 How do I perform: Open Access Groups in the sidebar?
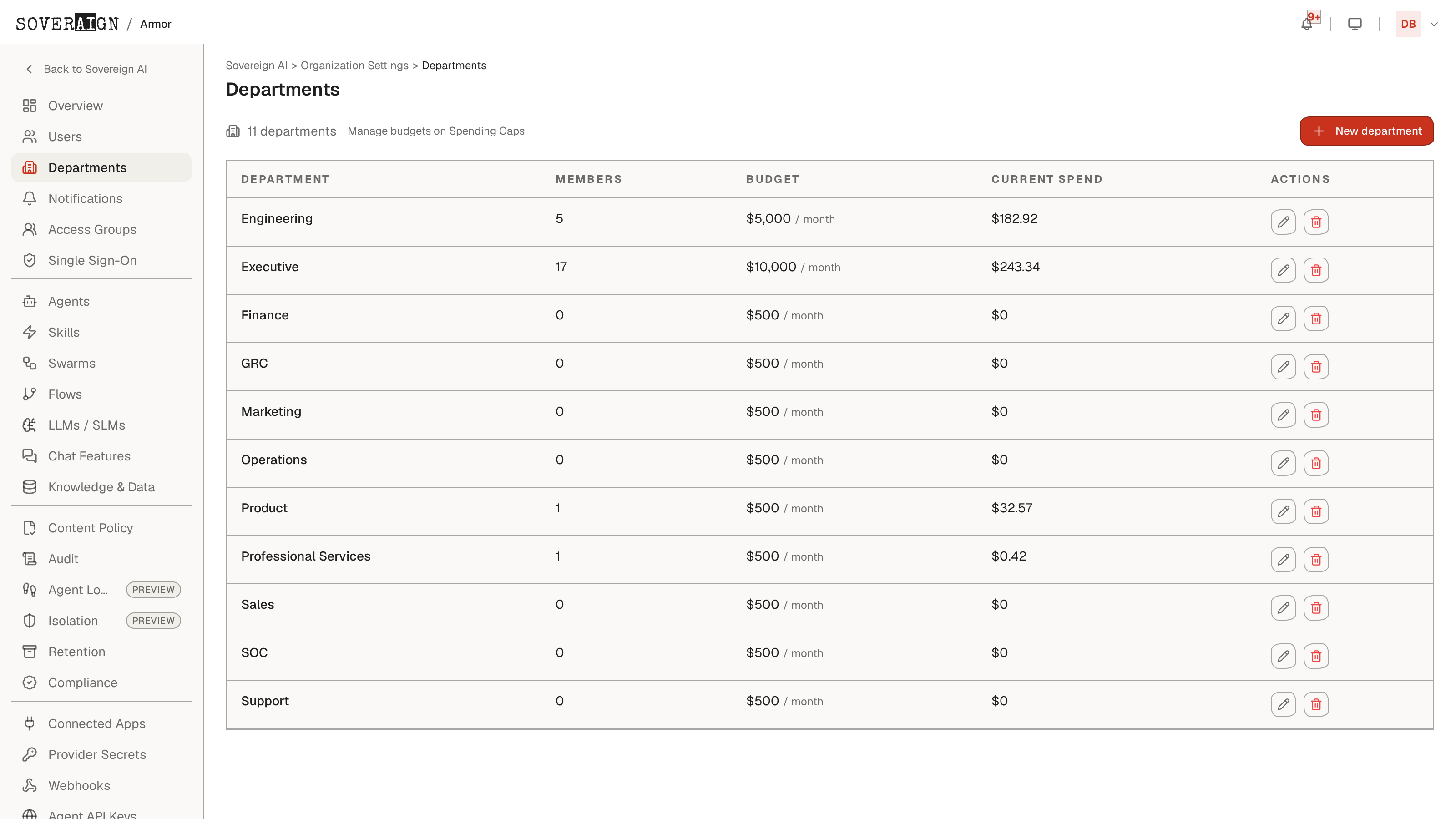pos(102,229)
